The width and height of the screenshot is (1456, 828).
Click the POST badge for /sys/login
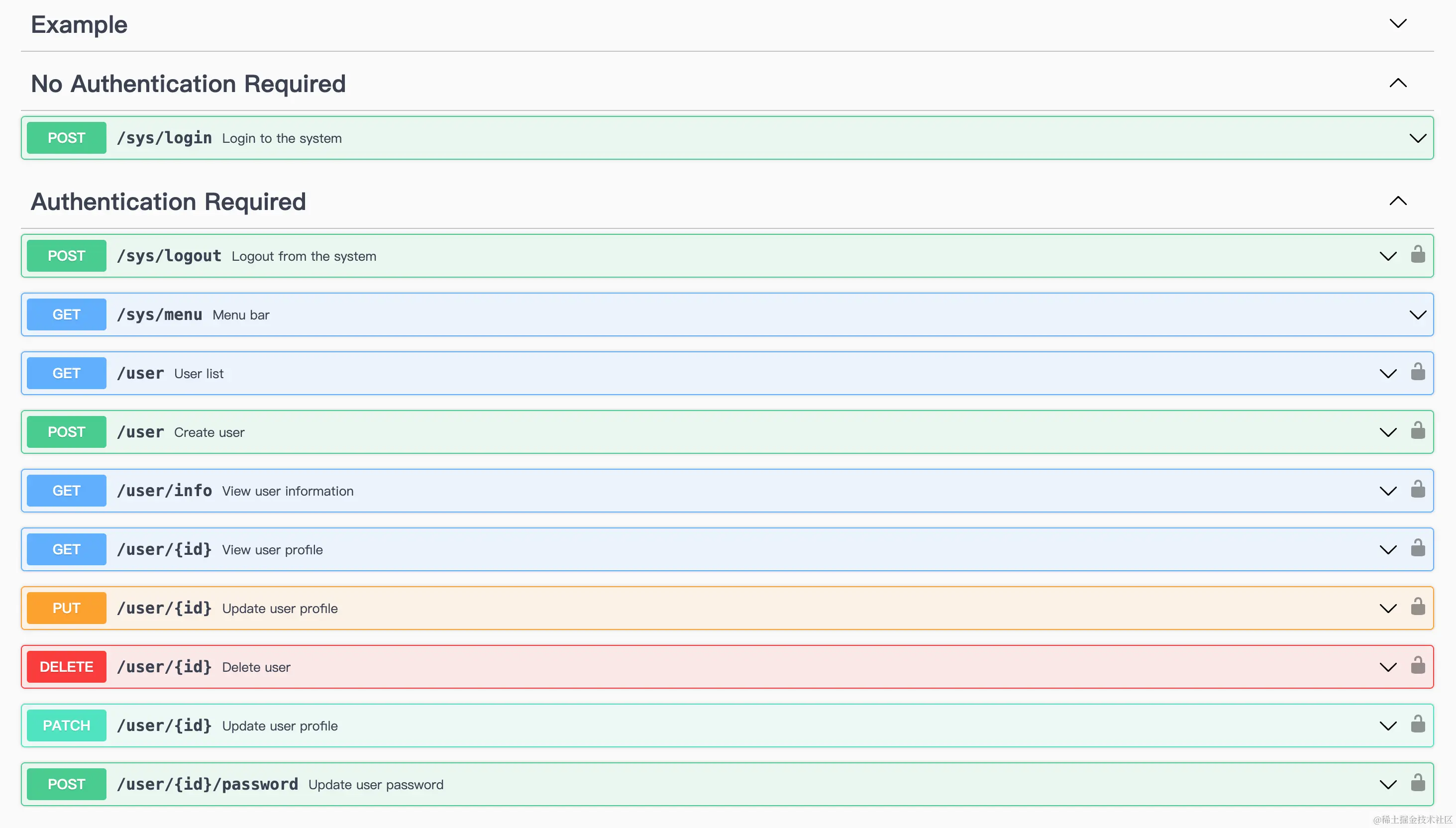coord(67,138)
